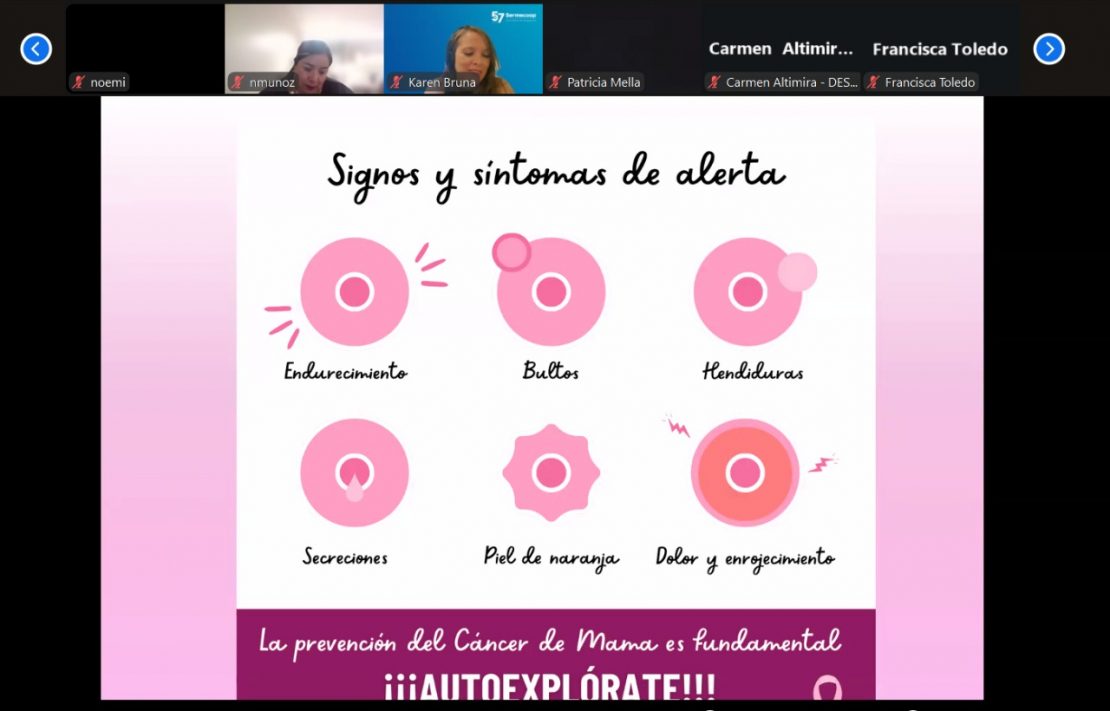Click the next participants arrow button
Screen dimensions: 1110x711
(x=1048, y=48)
